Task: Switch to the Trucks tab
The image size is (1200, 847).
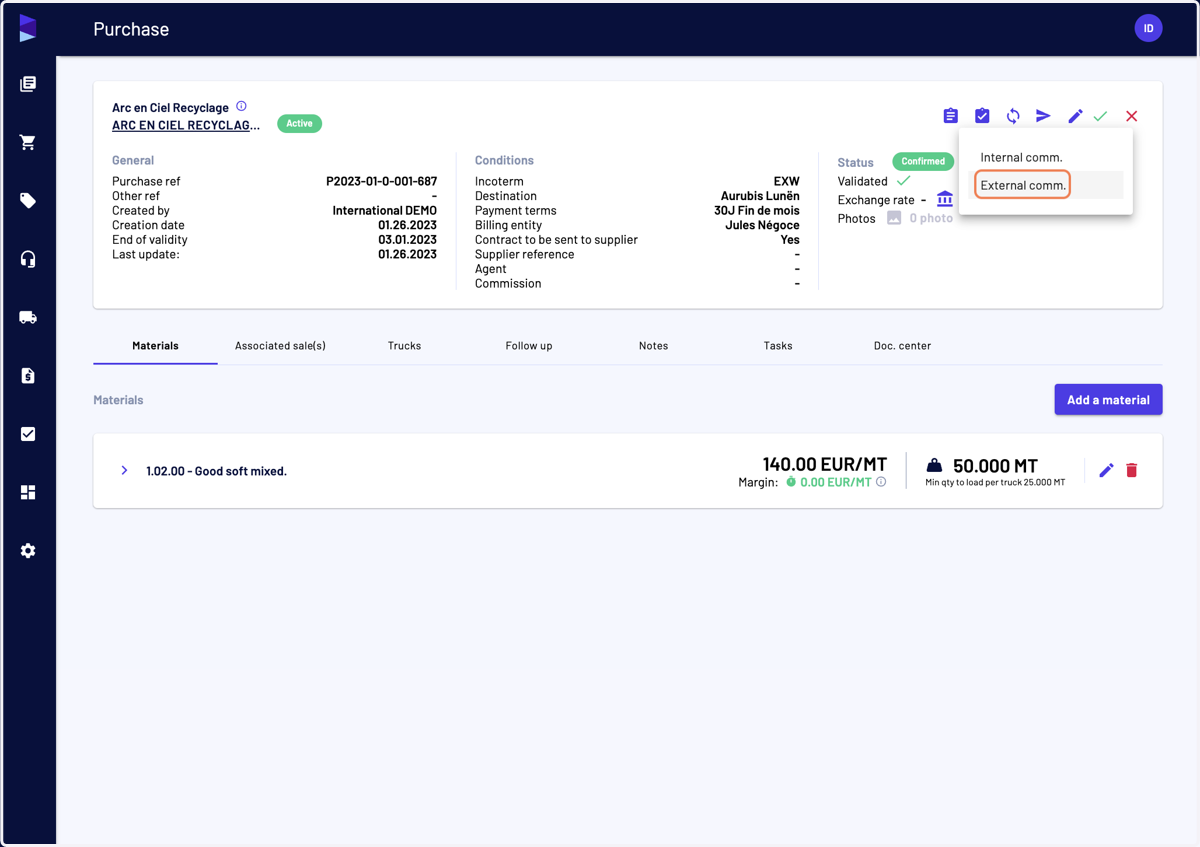Action: (x=404, y=346)
